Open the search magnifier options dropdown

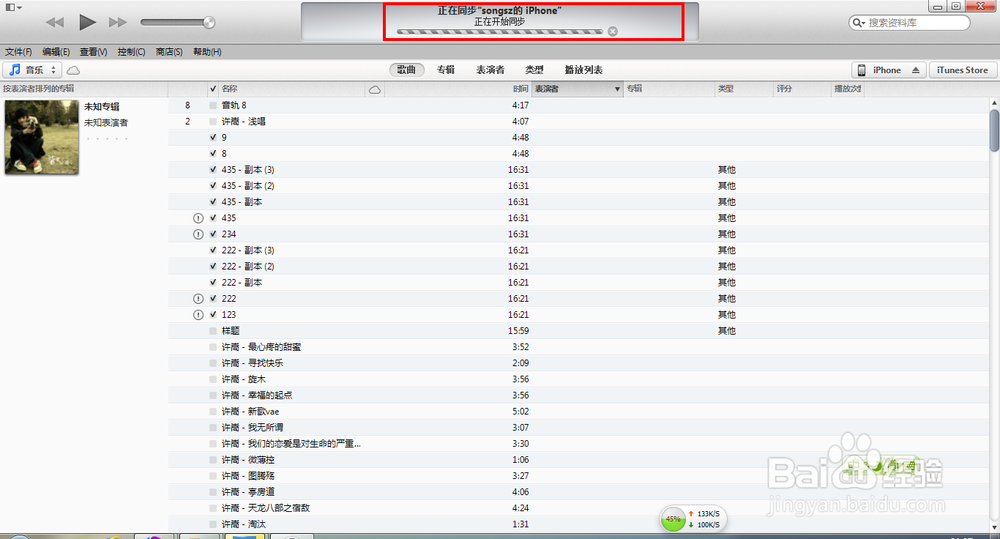858,22
